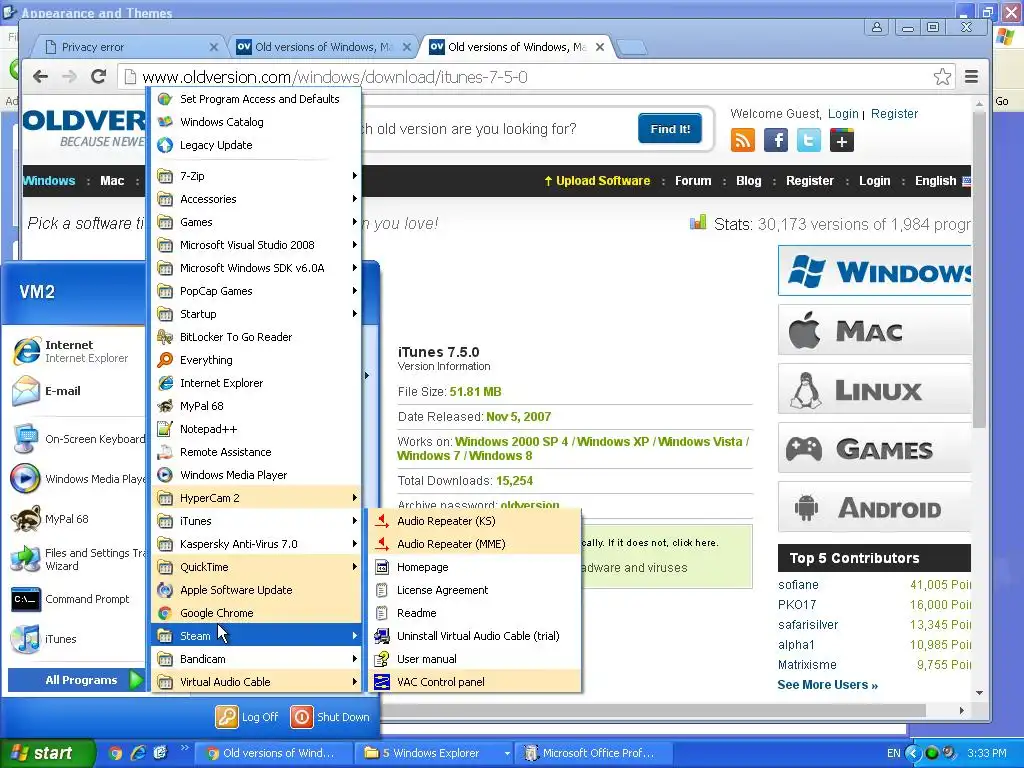Expand the Startup folder
The width and height of the screenshot is (1024, 768).
(x=256, y=314)
